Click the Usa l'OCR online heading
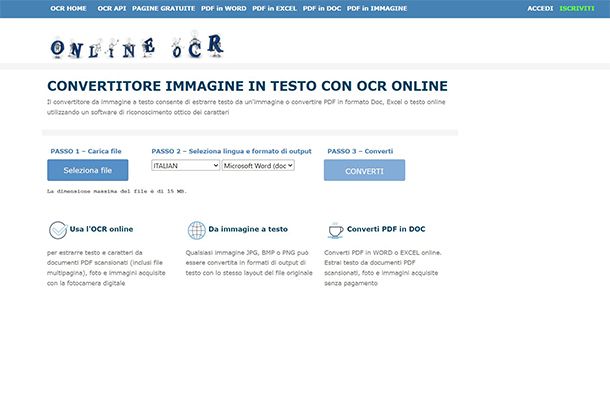 101,229
